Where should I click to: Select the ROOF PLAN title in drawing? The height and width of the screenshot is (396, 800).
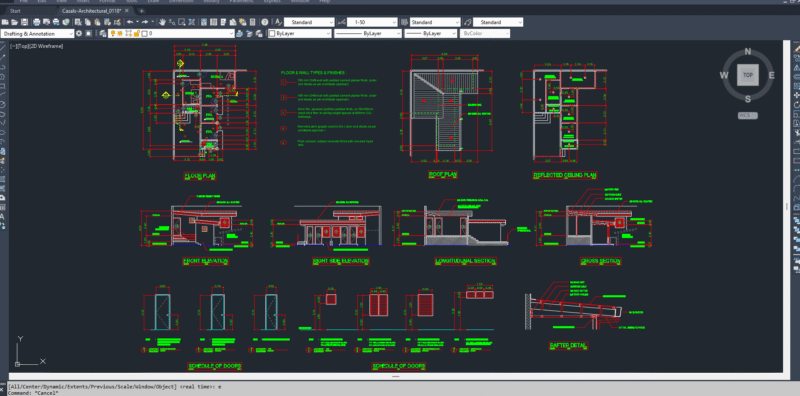point(442,175)
